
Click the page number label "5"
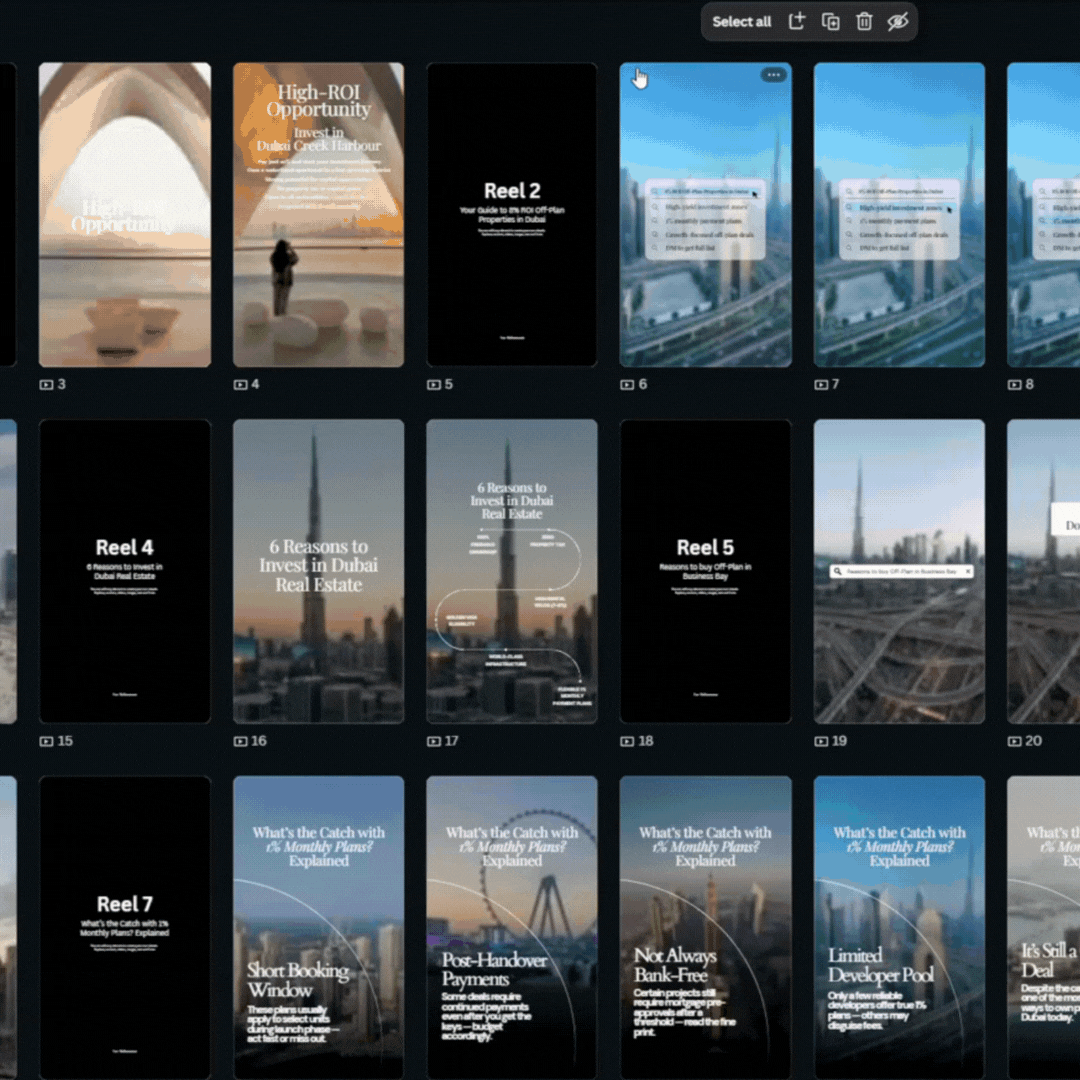[449, 384]
